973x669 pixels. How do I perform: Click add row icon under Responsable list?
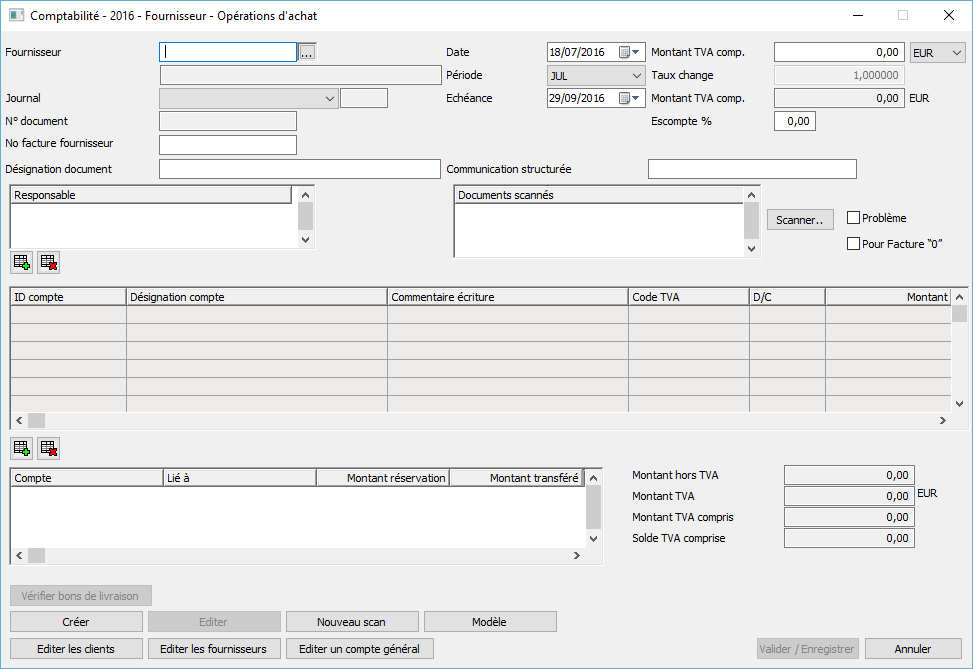(x=21, y=263)
